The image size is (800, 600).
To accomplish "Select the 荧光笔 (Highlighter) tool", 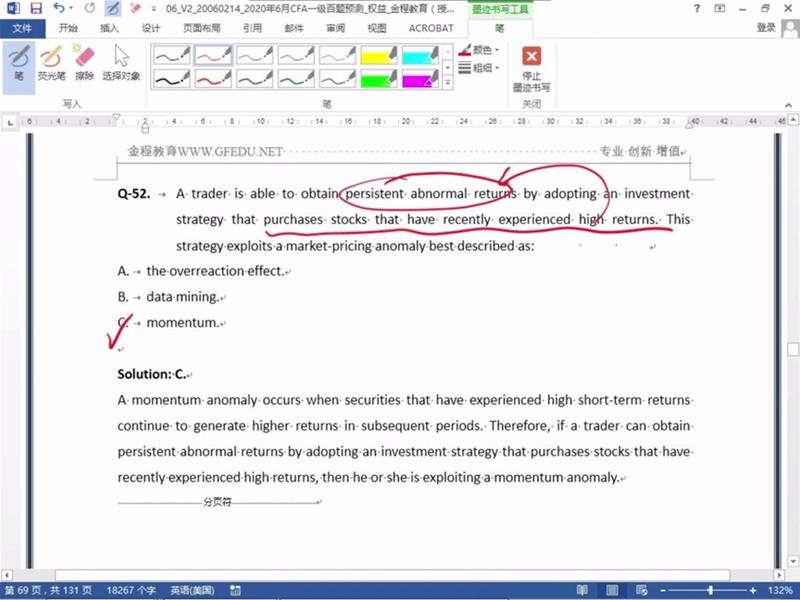I will [52, 64].
